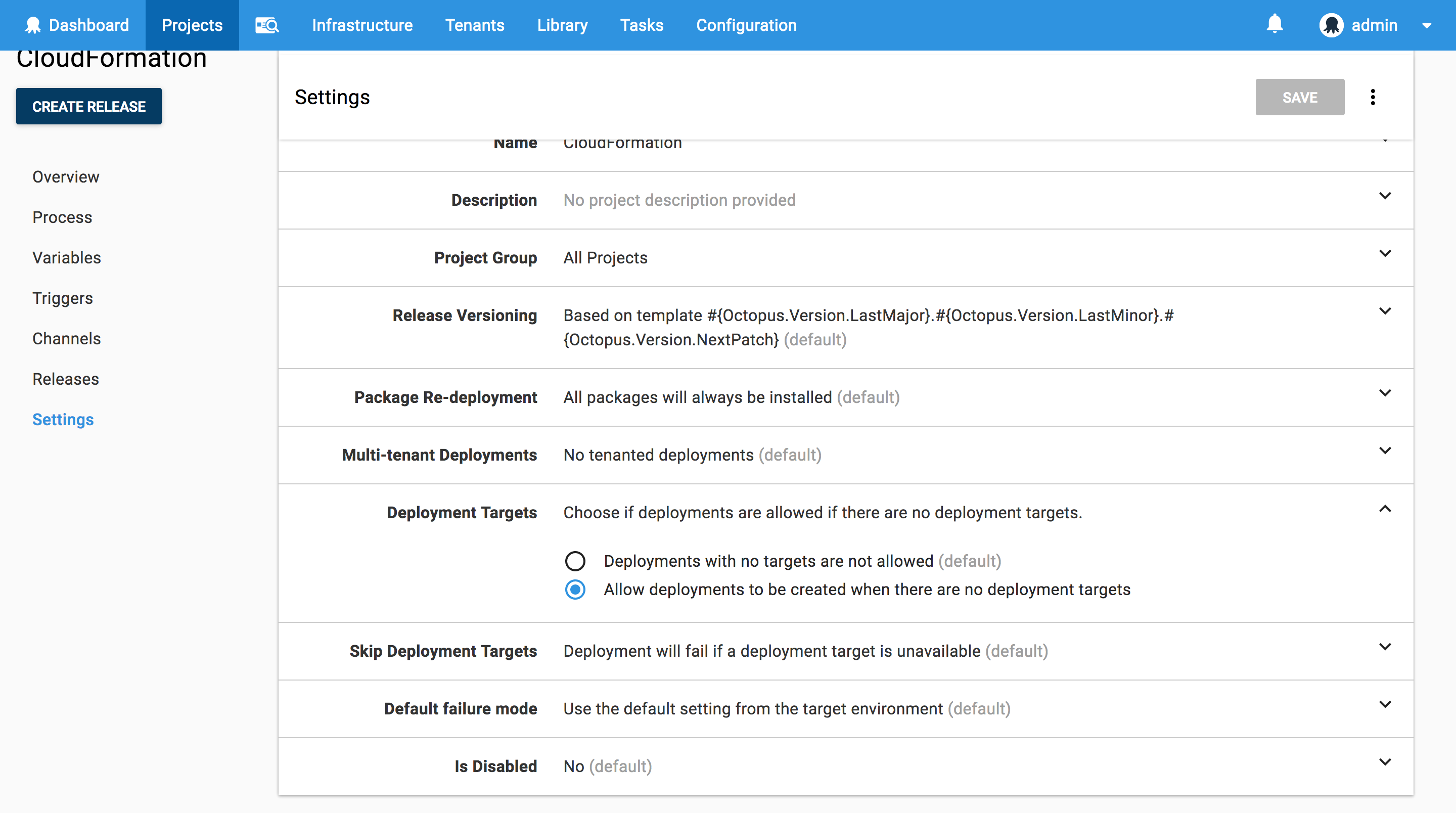Open project search from the navigation bar

click(x=267, y=25)
